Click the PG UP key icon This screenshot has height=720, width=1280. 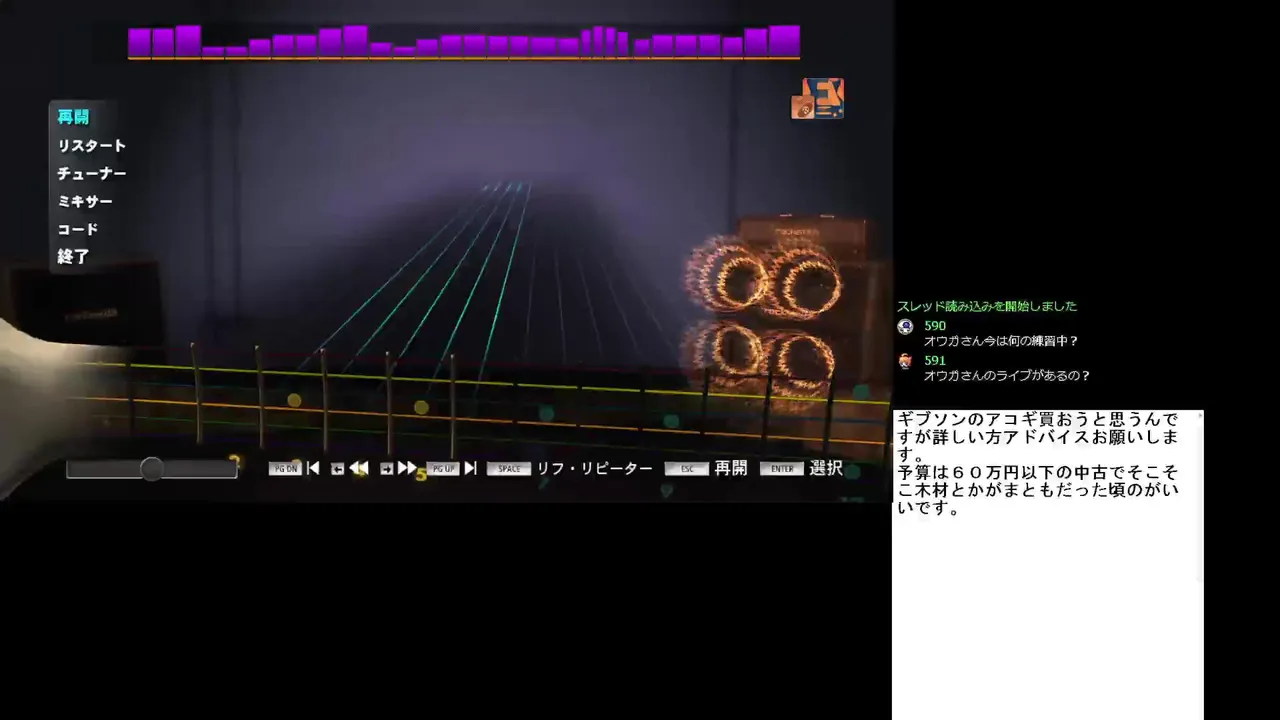click(x=442, y=468)
